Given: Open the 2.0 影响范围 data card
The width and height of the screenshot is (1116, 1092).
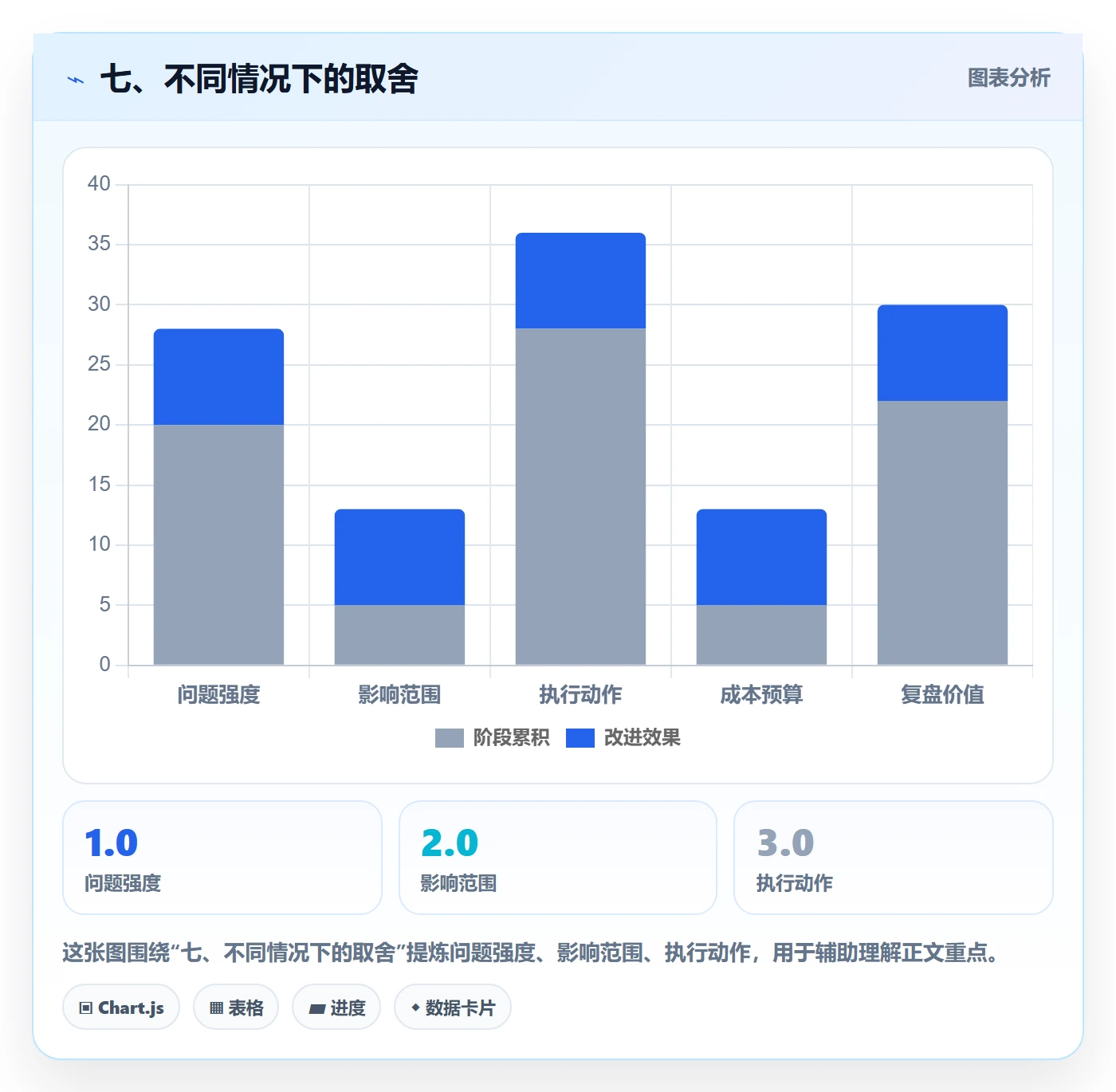Looking at the screenshot, I should click(x=558, y=858).
